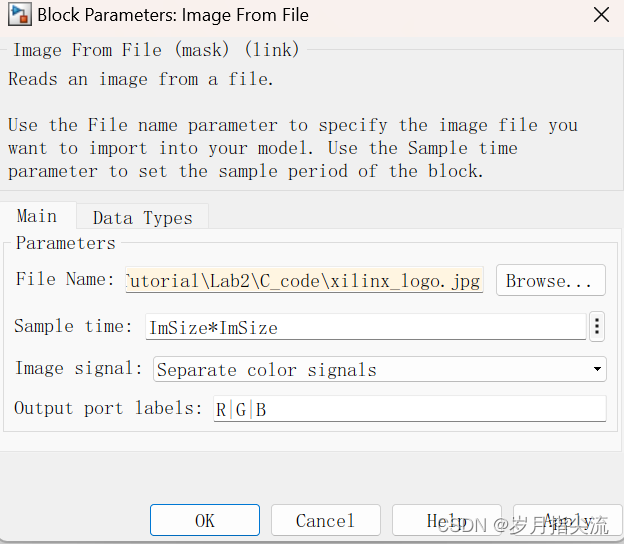
Task: Open the Help documentation button
Action: 447,520
